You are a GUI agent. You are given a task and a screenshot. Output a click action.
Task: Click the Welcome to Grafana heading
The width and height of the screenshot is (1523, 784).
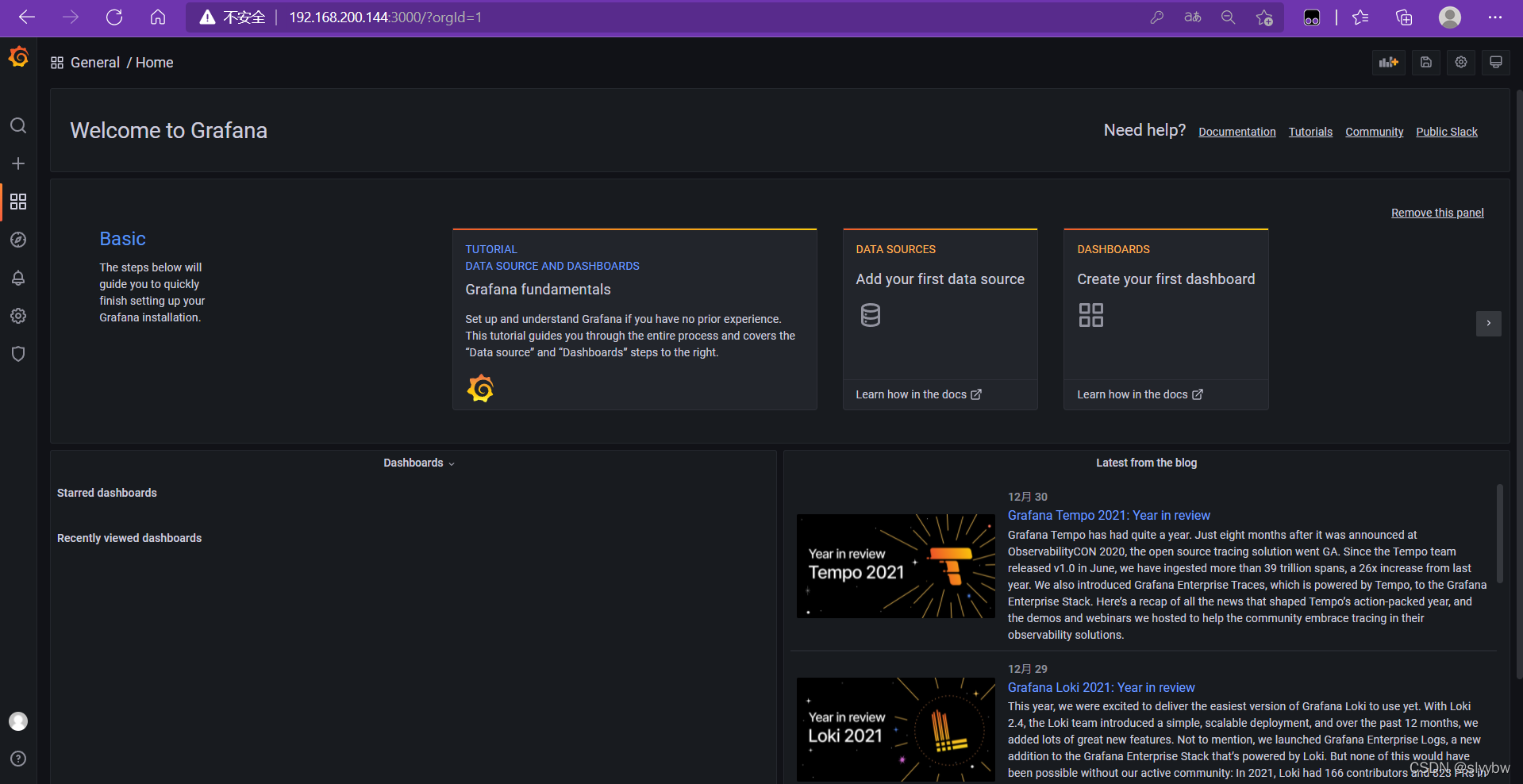[168, 130]
